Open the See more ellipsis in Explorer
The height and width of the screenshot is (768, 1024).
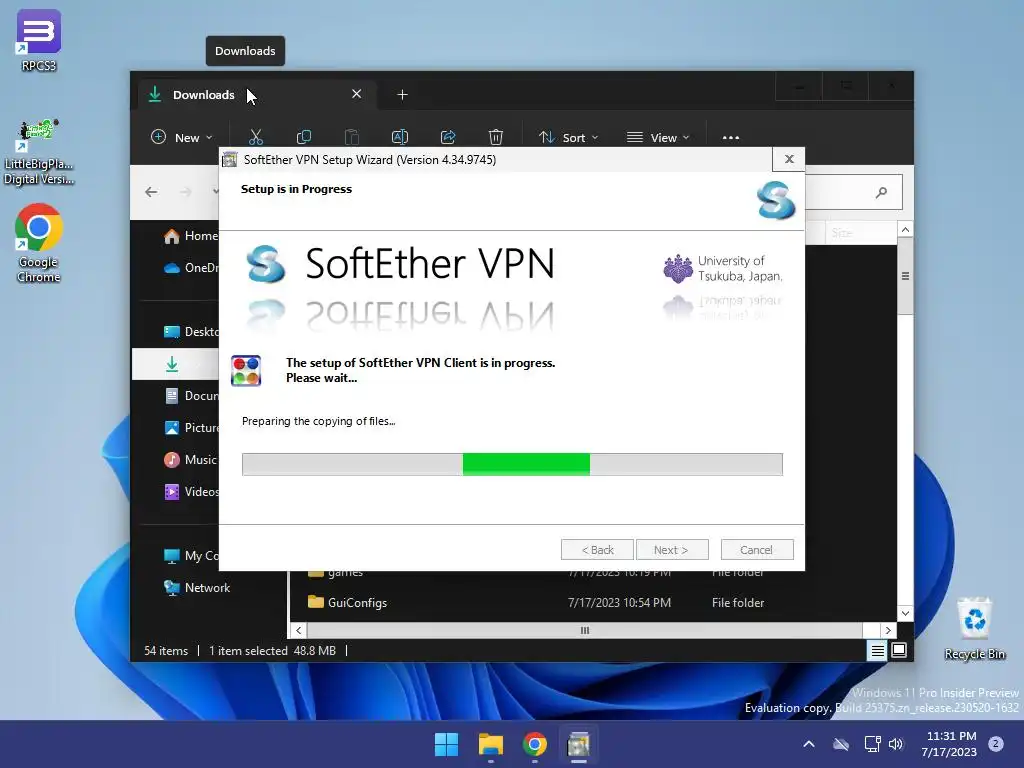(x=731, y=138)
